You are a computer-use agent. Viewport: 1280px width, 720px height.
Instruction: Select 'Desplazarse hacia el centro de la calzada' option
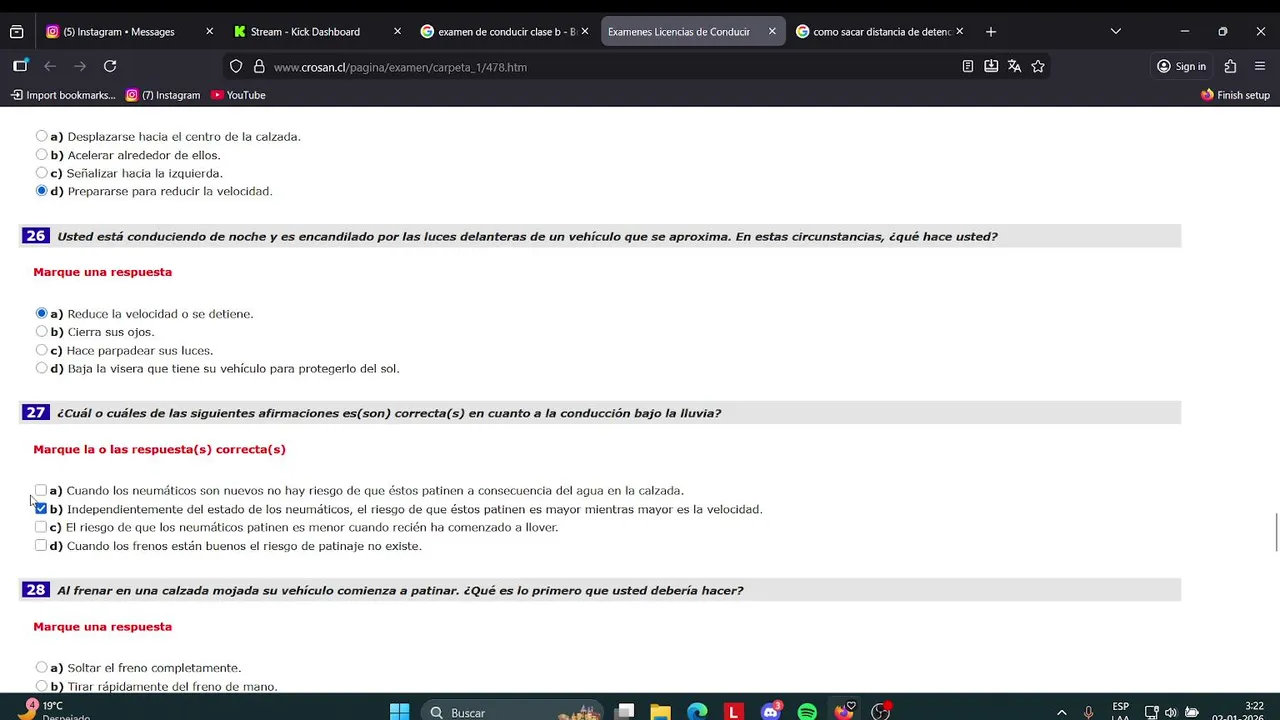41,136
